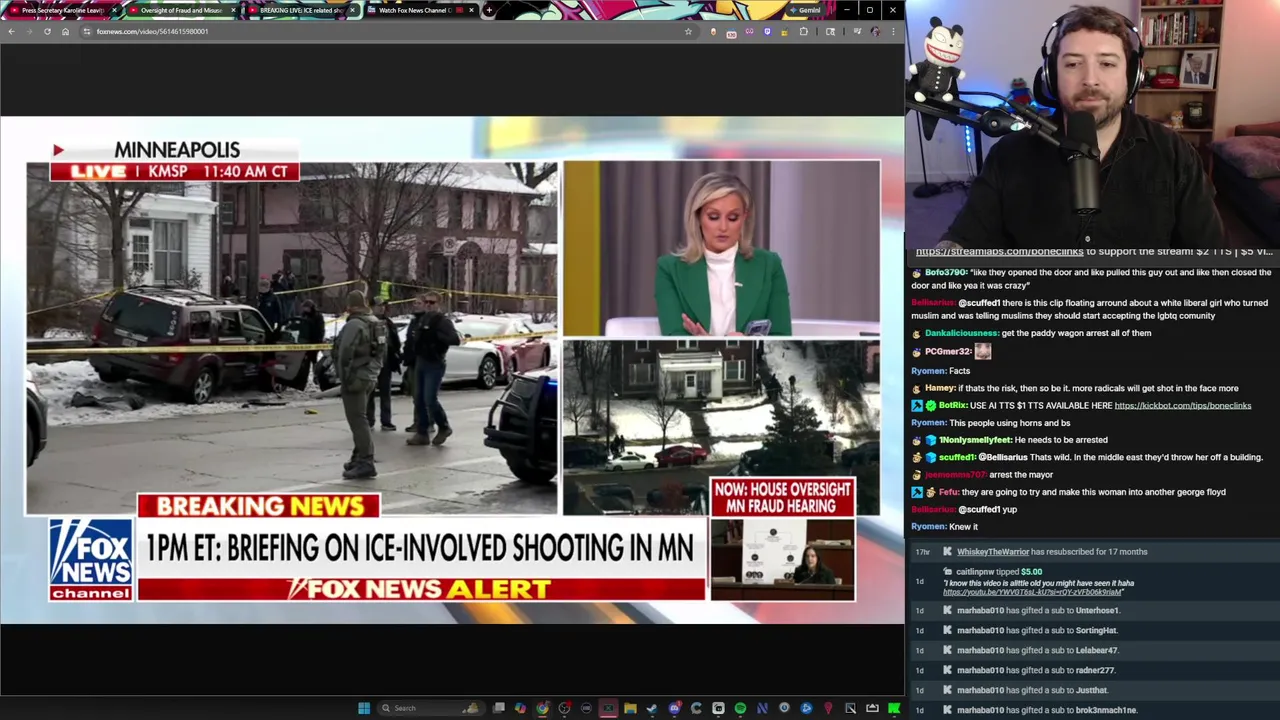Close the Watch Fox News Channel tab
The height and width of the screenshot is (720, 1280).
(471, 10)
